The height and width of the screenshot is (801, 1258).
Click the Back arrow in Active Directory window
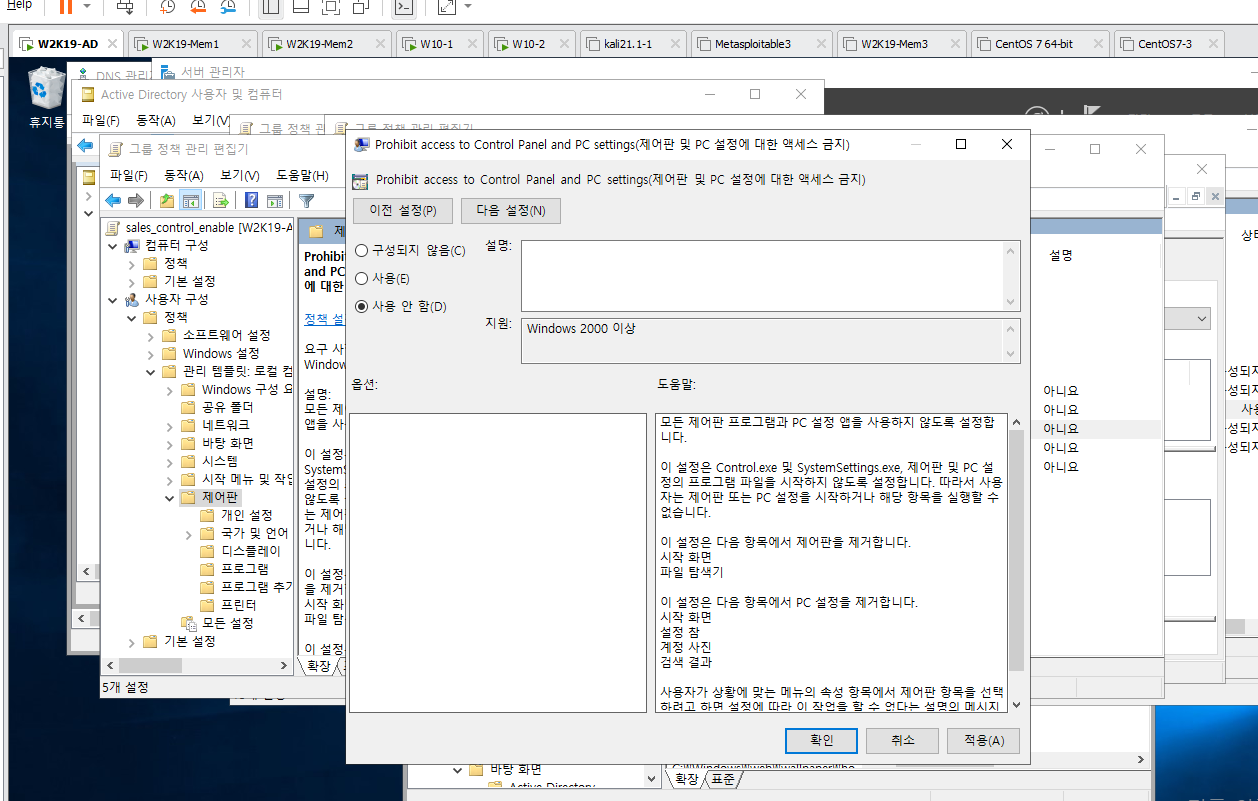click(87, 147)
